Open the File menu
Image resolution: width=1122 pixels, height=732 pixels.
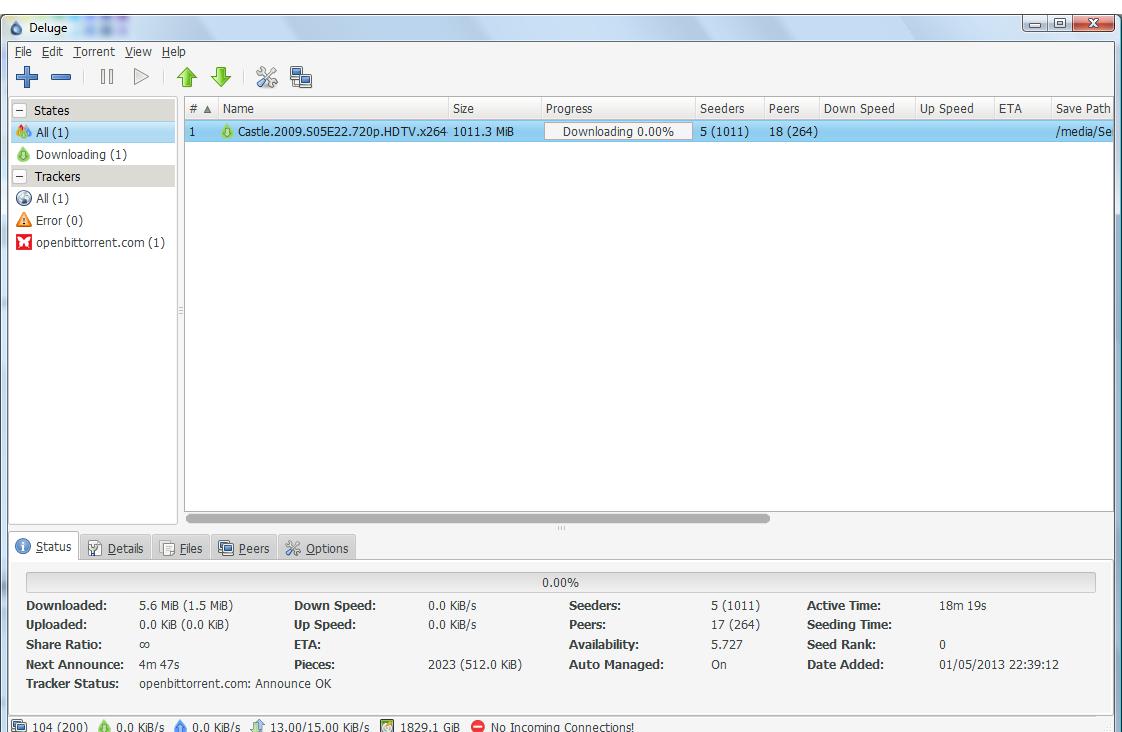[23, 52]
